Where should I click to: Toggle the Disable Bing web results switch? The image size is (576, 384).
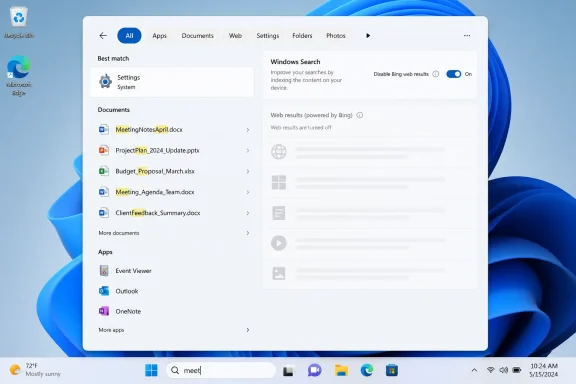[454, 74]
